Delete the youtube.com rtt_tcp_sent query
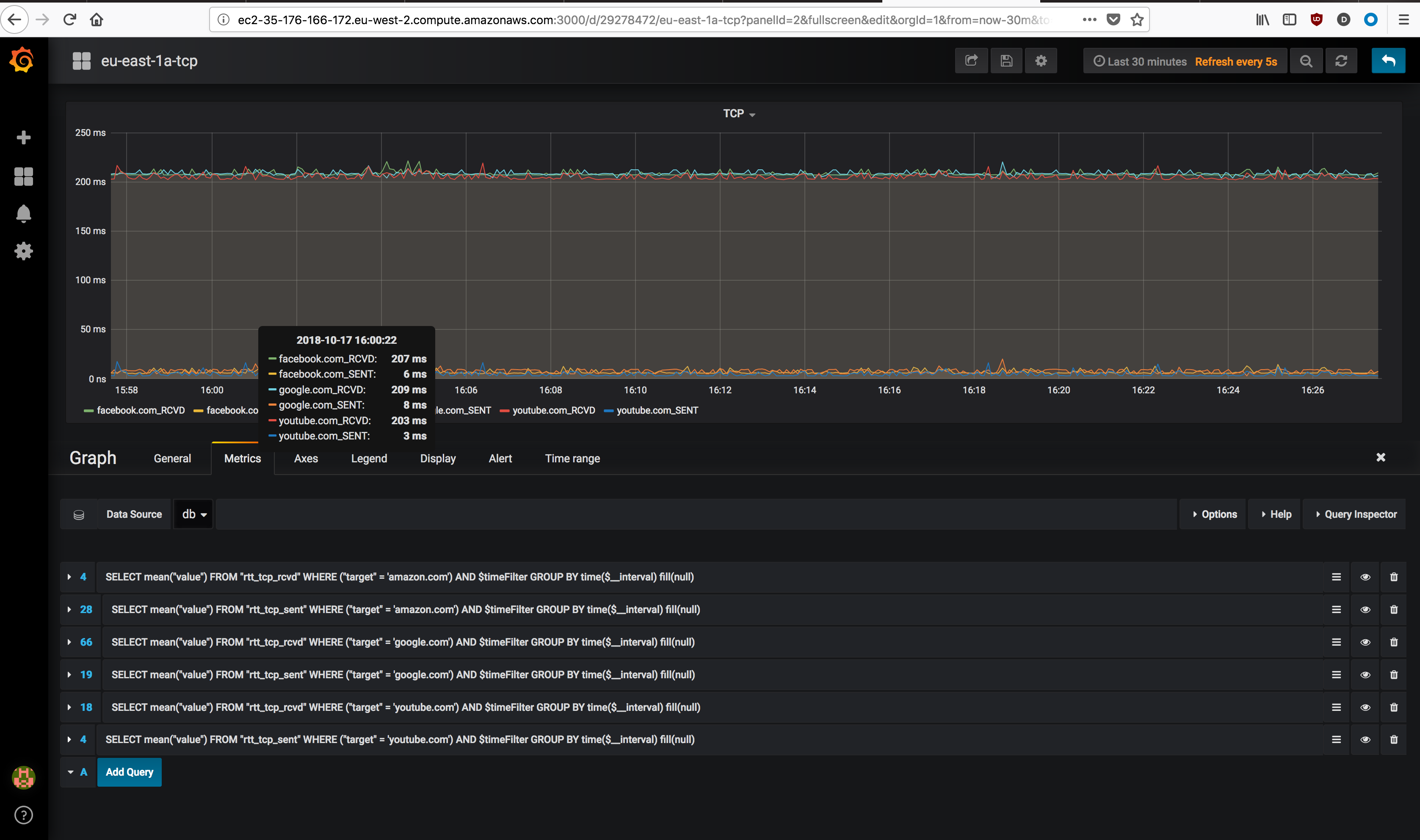 pos(1393,739)
